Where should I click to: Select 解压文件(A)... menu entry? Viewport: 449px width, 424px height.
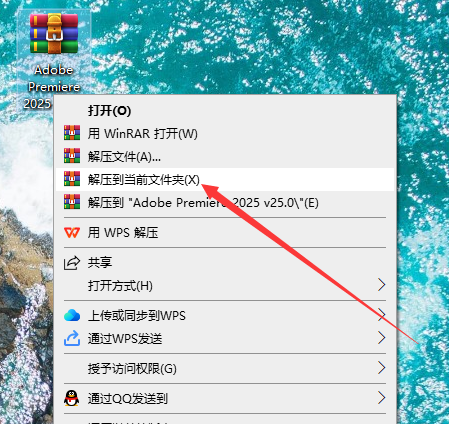click(225, 157)
